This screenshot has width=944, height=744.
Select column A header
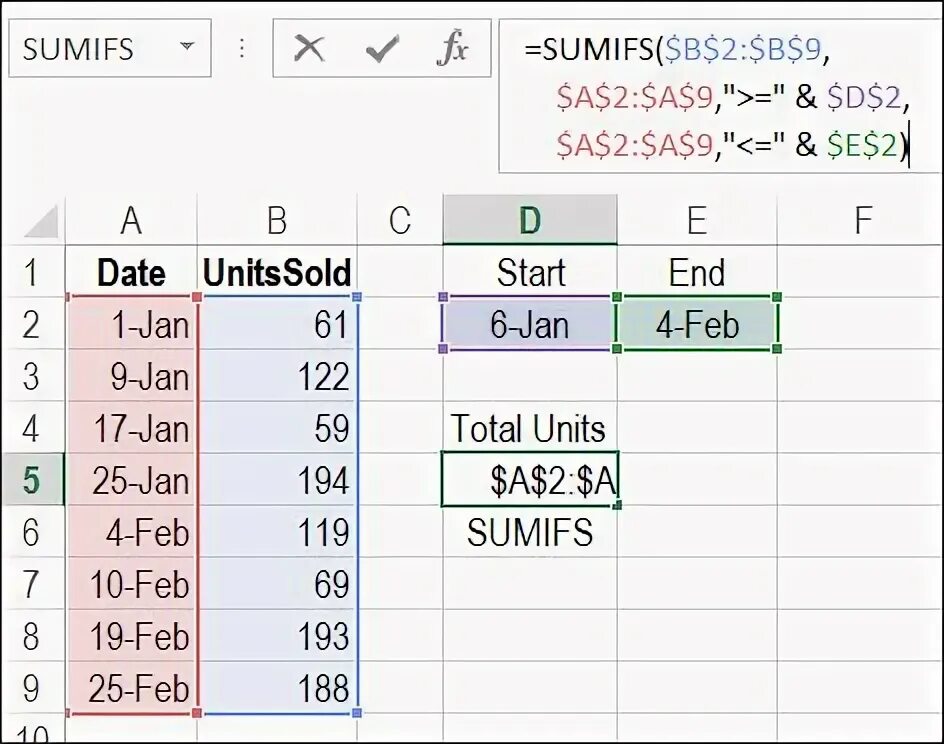(x=131, y=220)
